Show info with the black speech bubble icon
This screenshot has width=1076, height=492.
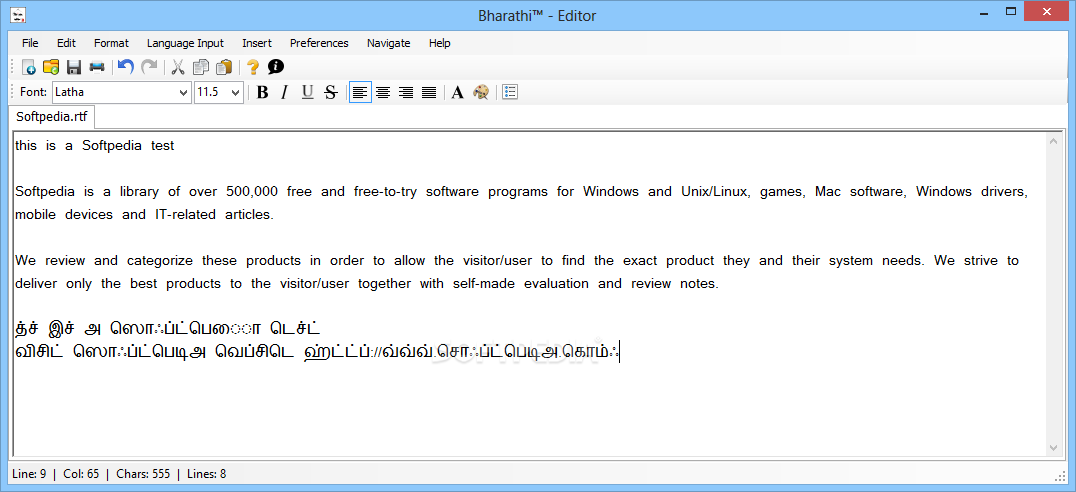point(276,67)
